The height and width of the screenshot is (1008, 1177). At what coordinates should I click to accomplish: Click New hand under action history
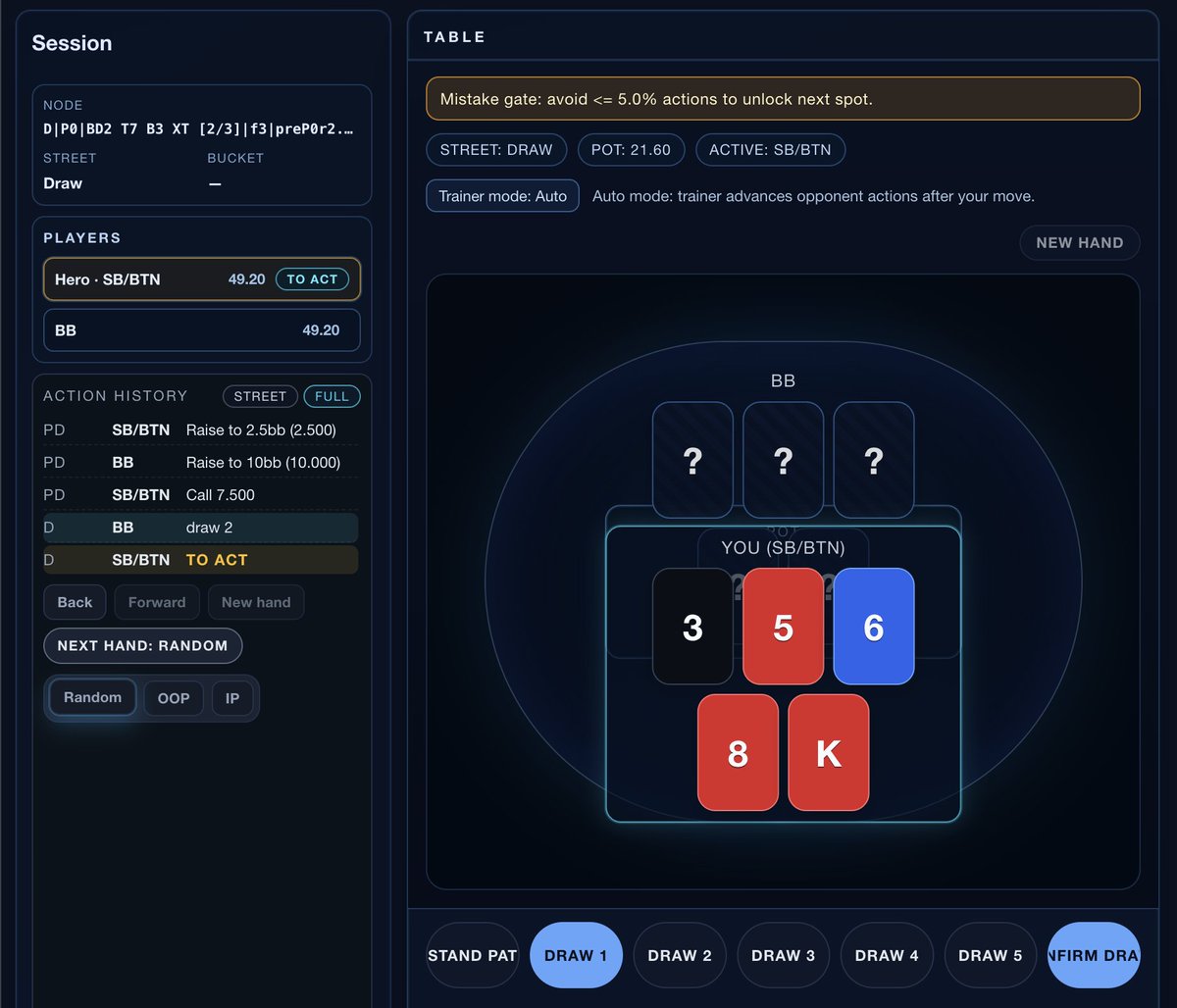point(256,602)
